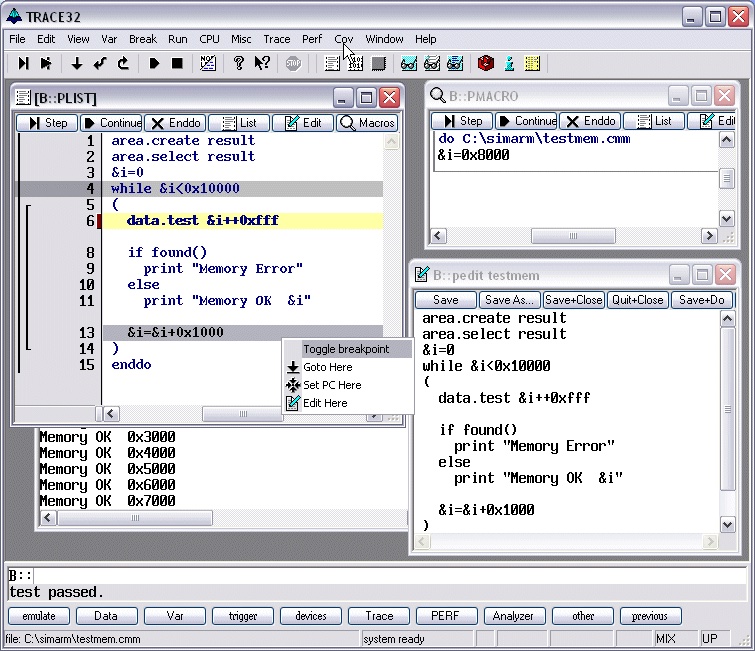Click the yellow grid state icon
755x651 pixels.
click(x=532, y=63)
